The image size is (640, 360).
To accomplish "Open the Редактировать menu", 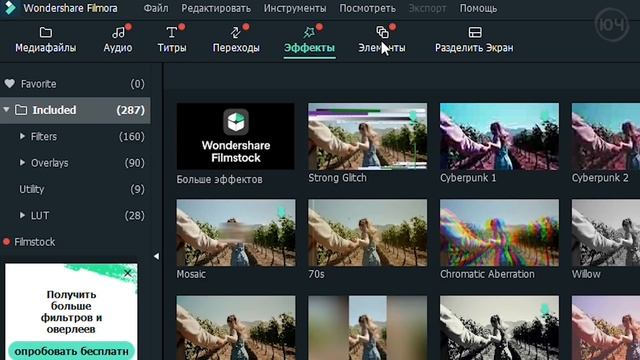I will coord(216,8).
